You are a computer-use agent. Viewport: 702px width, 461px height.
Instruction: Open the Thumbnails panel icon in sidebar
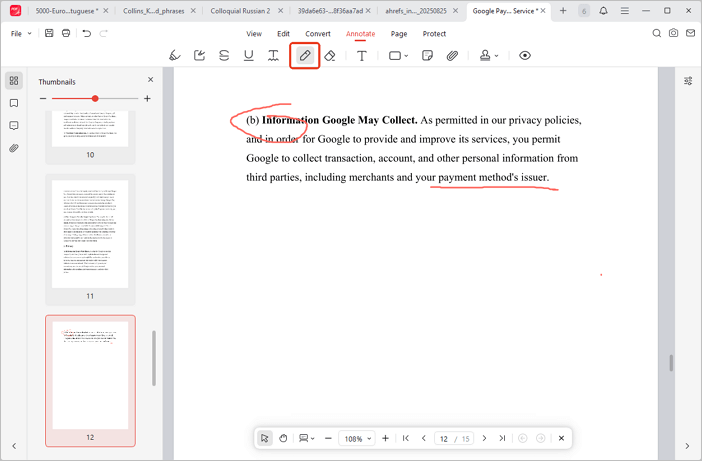click(x=14, y=81)
